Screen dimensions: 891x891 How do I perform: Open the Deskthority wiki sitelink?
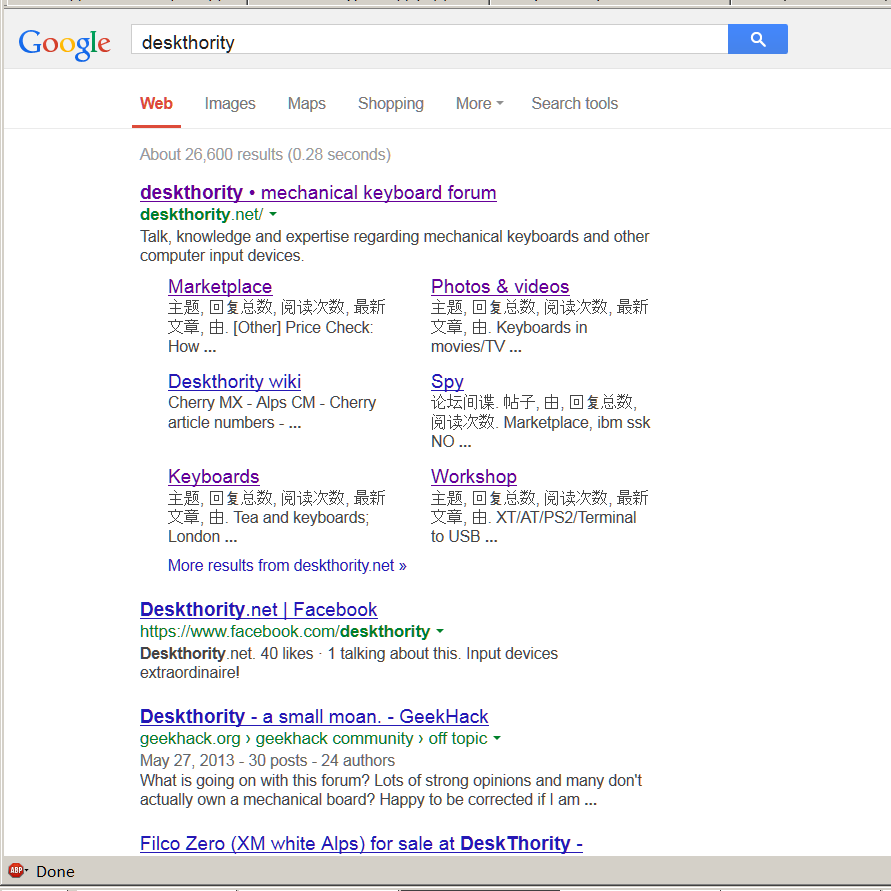tap(234, 381)
